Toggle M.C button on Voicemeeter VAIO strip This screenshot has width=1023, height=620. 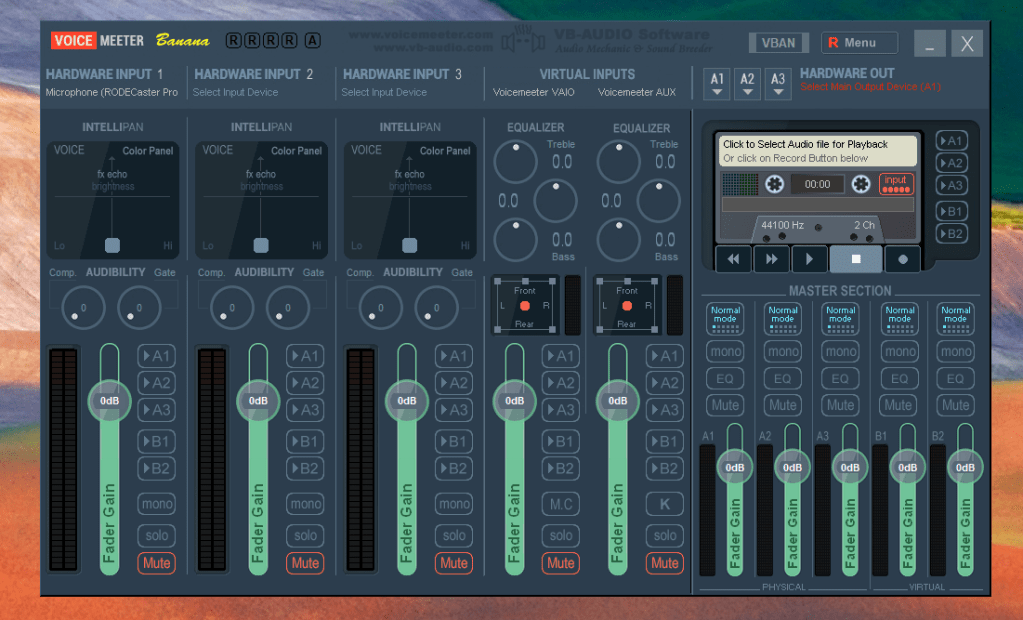tap(560, 503)
